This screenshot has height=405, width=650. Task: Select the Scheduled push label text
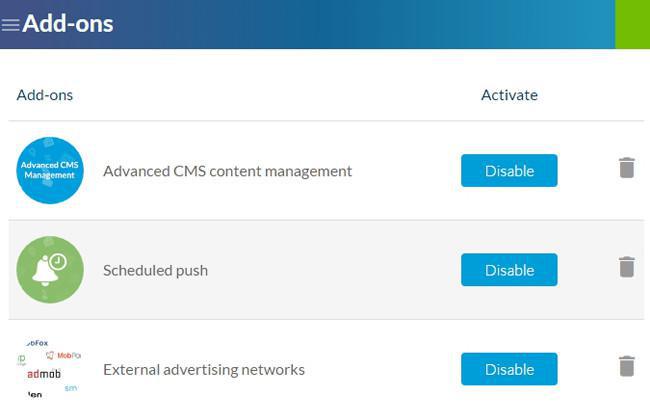(x=155, y=270)
